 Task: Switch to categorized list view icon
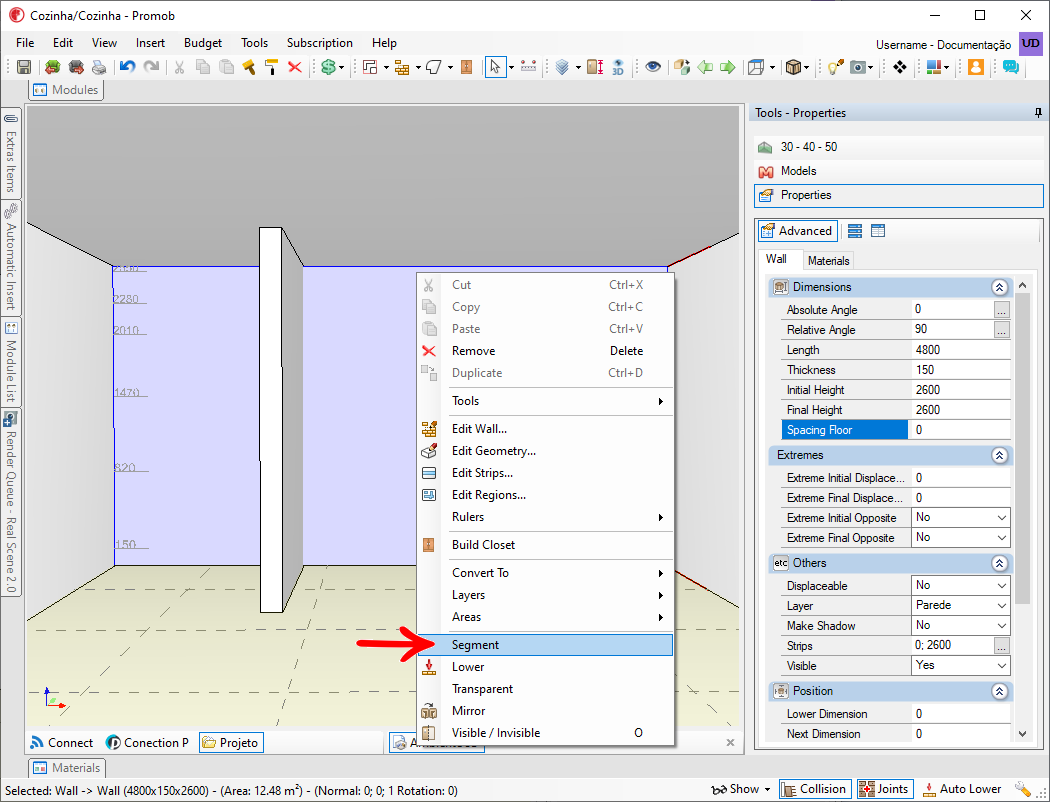pyautogui.click(x=854, y=231)
